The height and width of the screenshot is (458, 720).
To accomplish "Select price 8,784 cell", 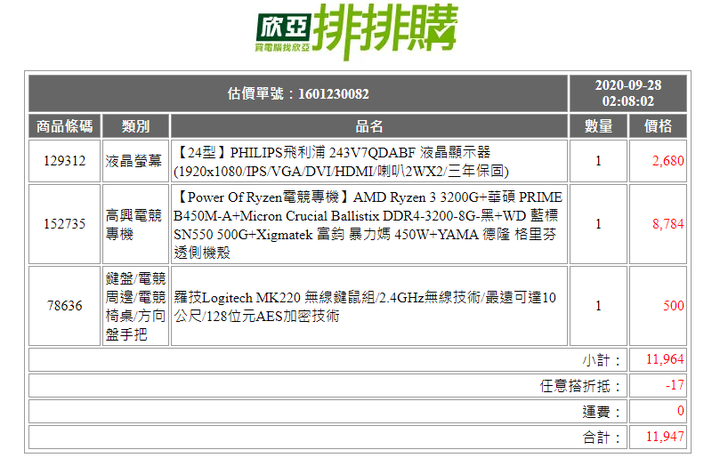I will point(658,224).
